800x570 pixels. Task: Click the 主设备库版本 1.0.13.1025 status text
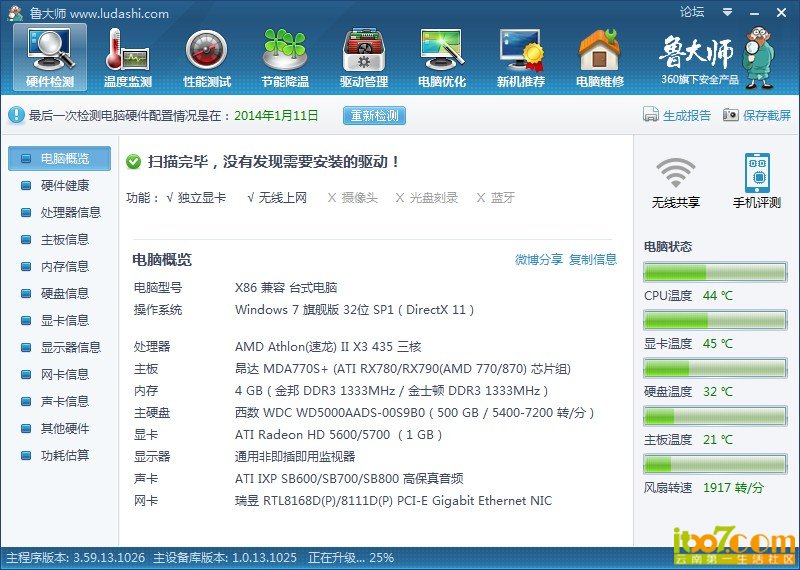(x=226, y=558)
